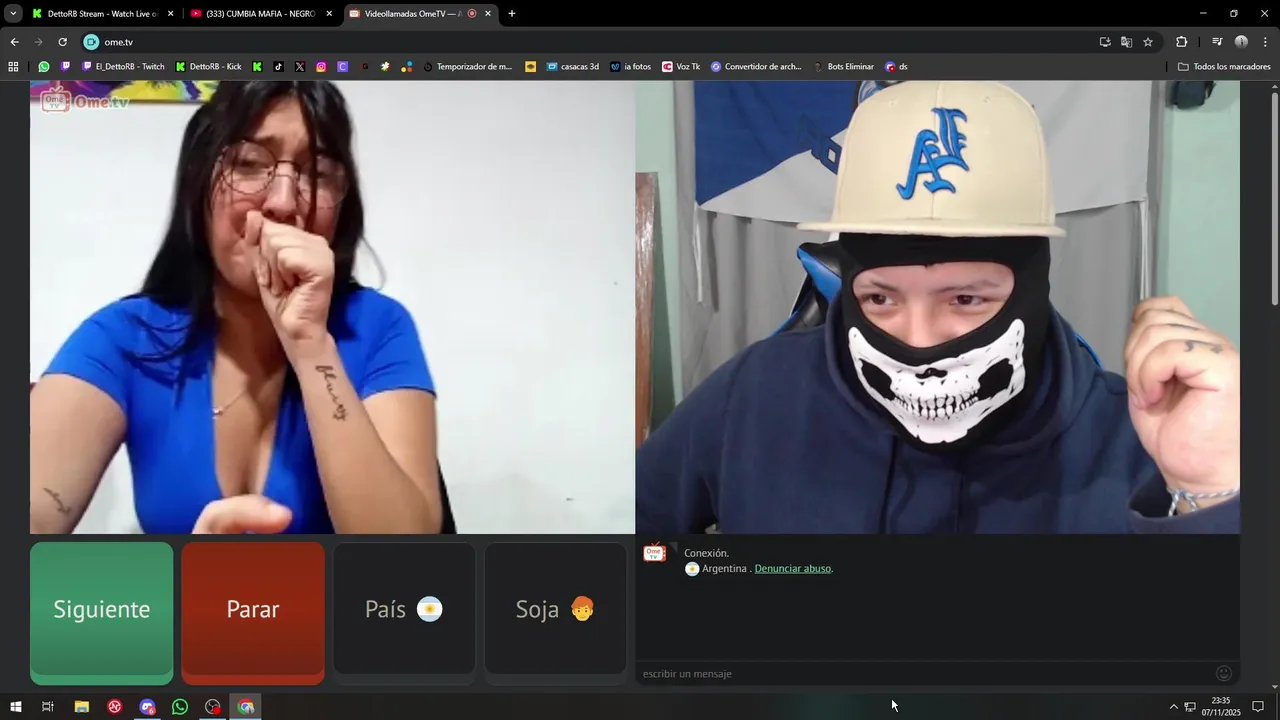This screenshot has height=720, width=1280.
Task: Reload the ome.tv page
Action: point(62,42)
